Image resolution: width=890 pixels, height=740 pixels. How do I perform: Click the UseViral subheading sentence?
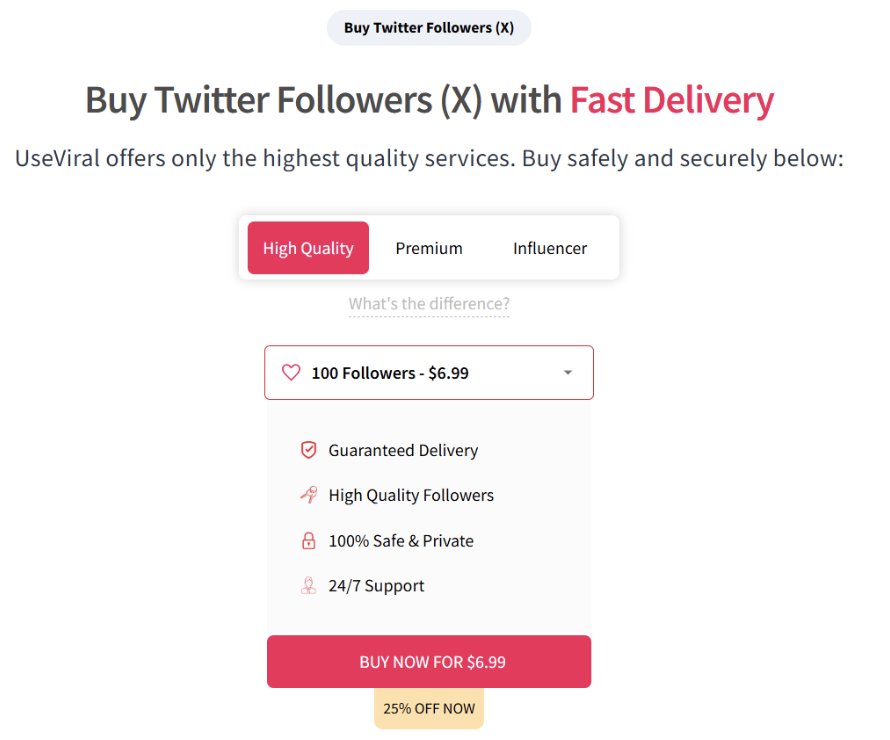430,158
